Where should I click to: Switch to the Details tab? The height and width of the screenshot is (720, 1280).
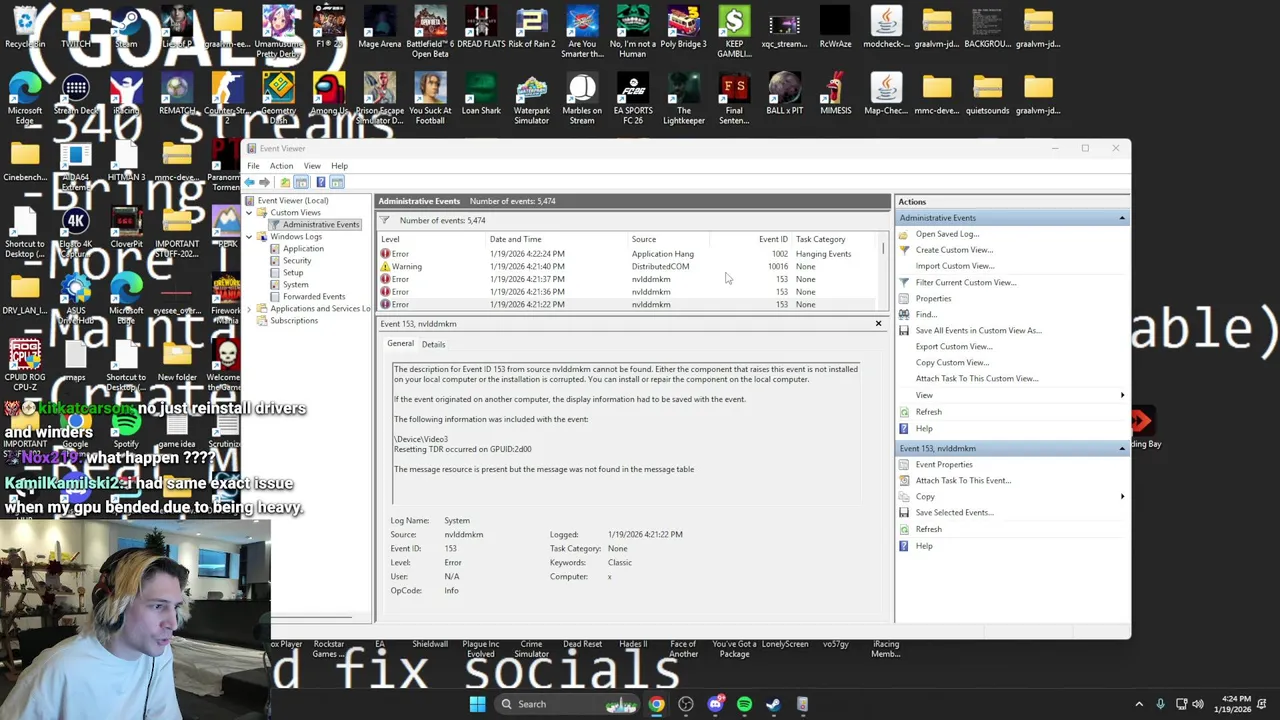pyautogui.click(x=433, y=344)
